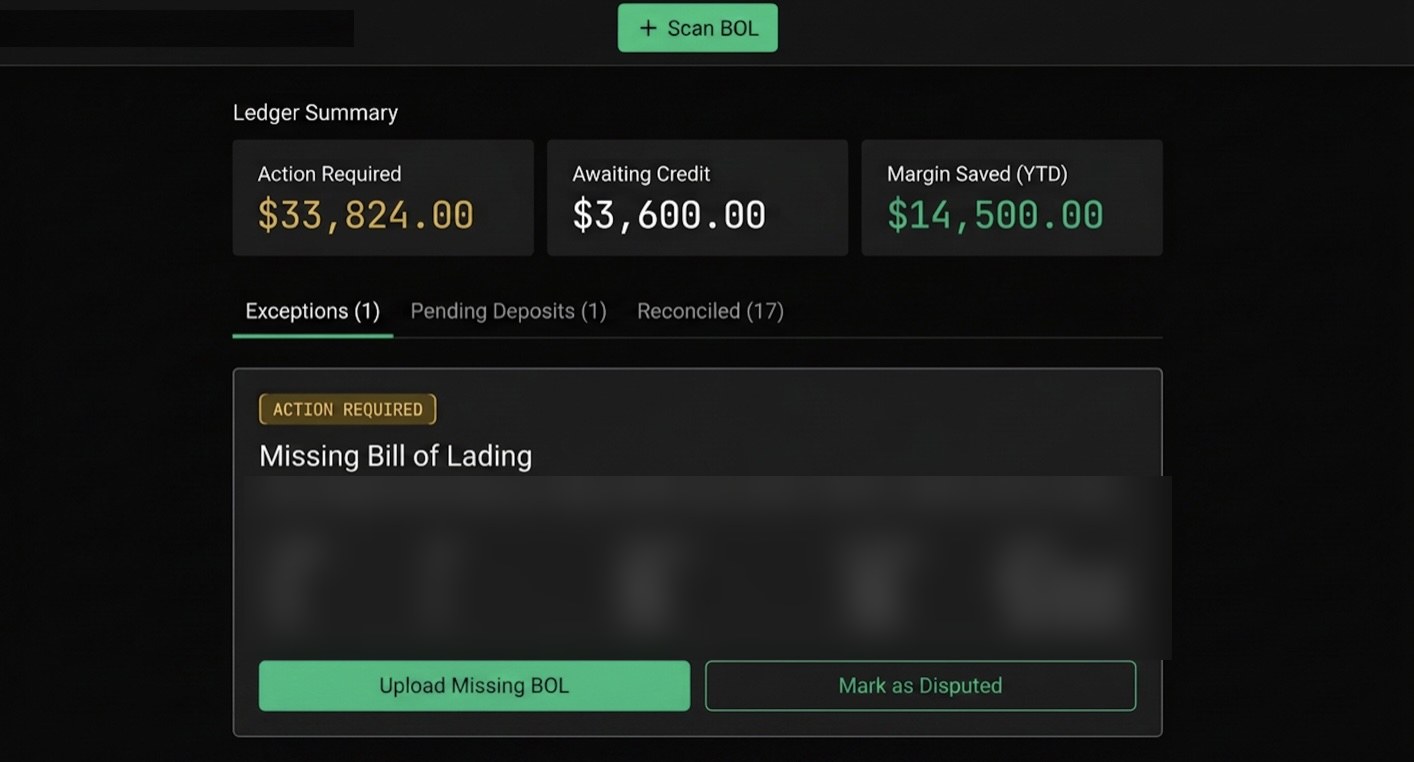Click the Exceptions tab's (1) count
Image resolution: width=1414 pixels, height=762 pixels.
(x=367, y=311)
